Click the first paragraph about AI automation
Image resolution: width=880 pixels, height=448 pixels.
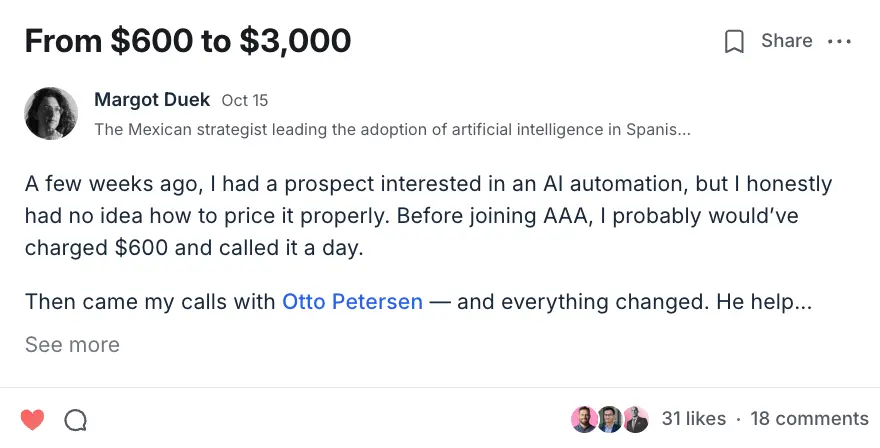(x=428, y=216)
